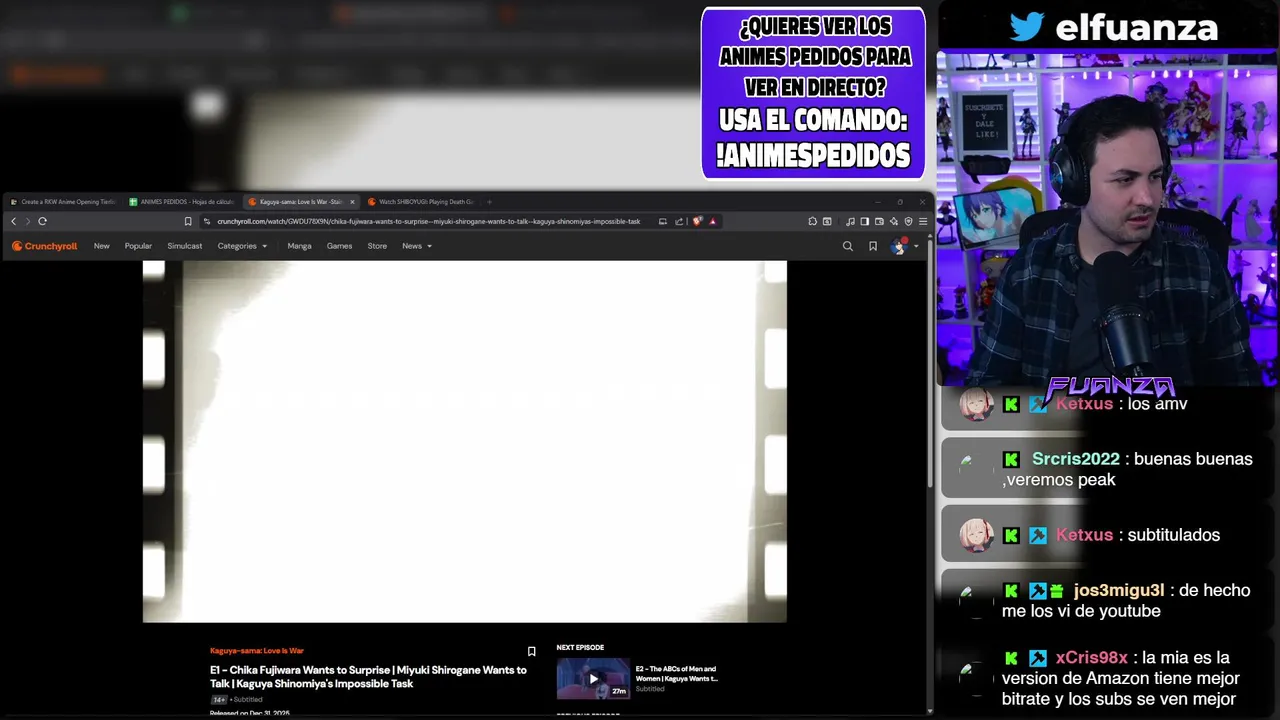Viewport: 1280px width, 720px height.
Task: Click the 14+ rating badge
Action: (x=218, y=700)
